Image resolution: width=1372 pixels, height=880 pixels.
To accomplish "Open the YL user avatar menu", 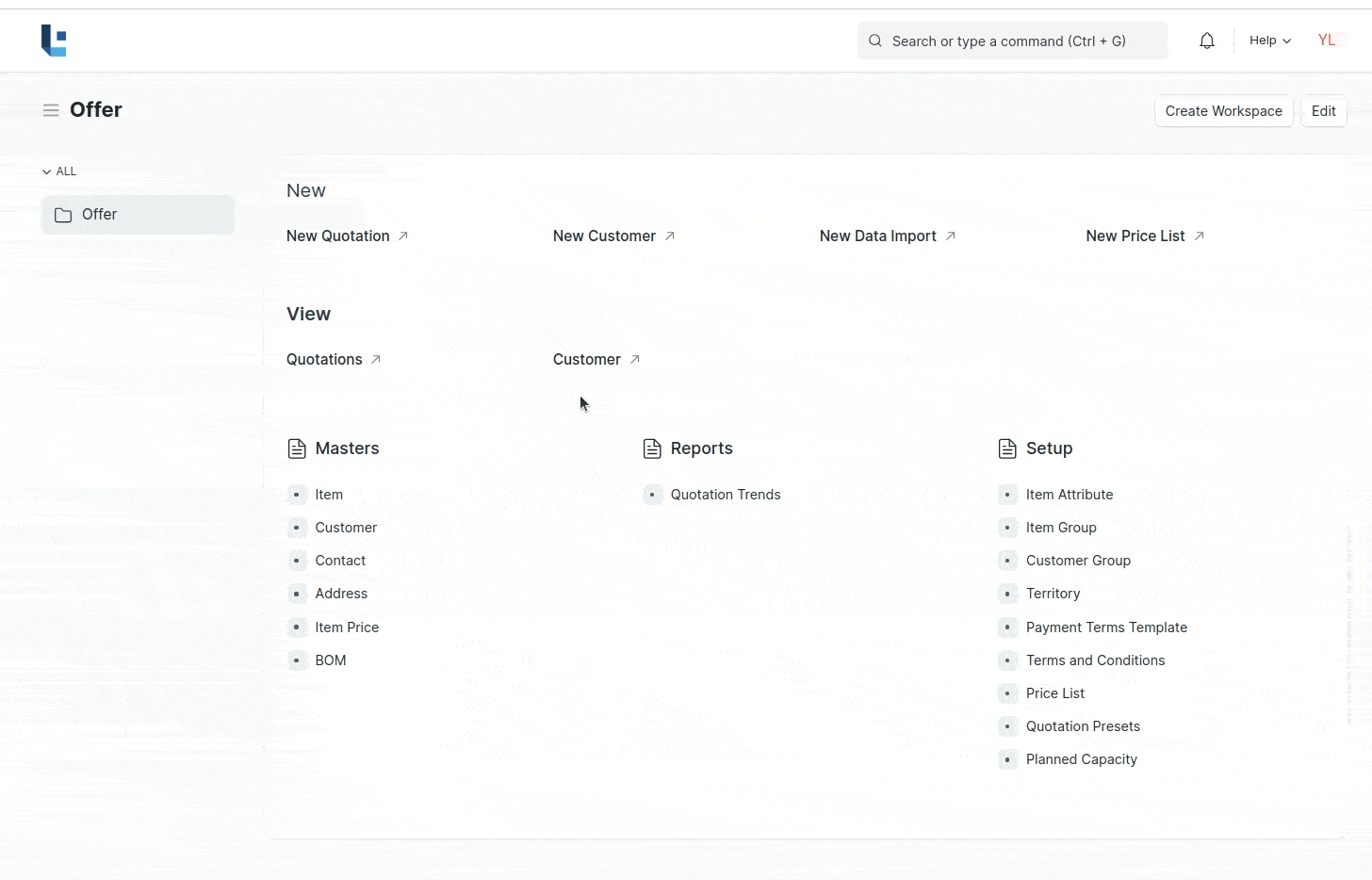I will pos(1327,41).
